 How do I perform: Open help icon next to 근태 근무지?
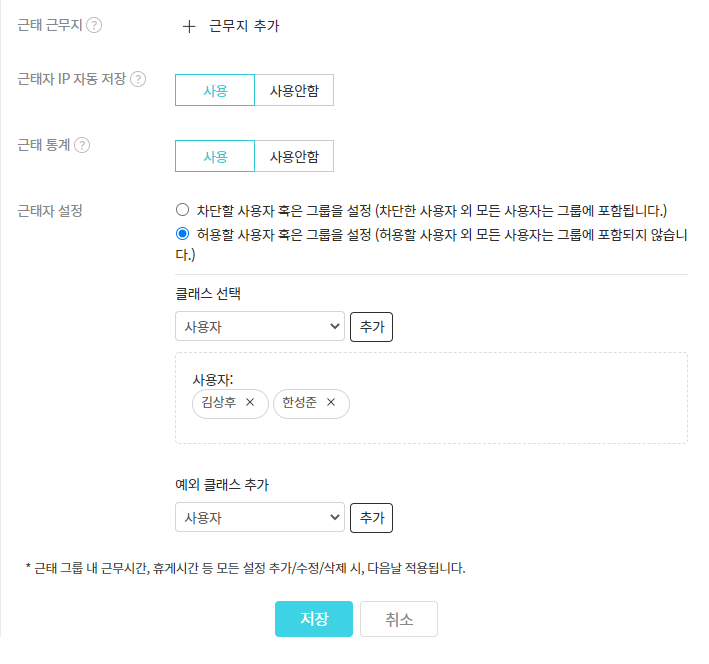(94, 26)
